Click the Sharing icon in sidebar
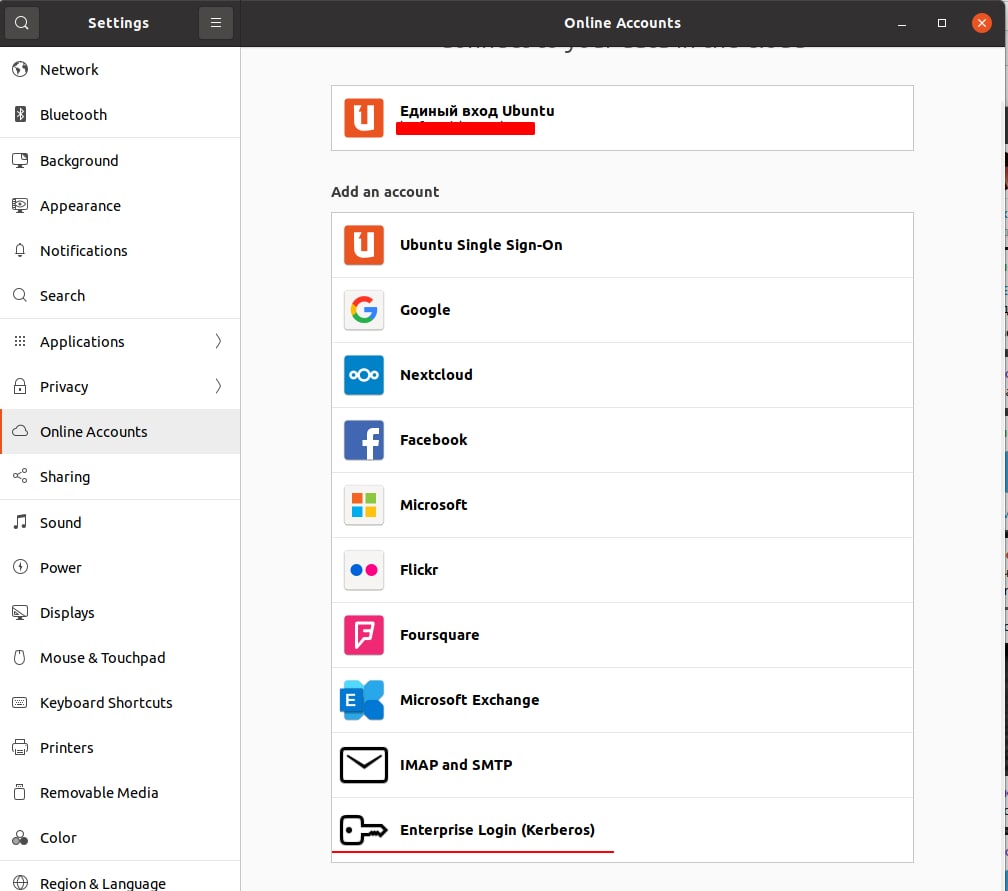The height and width of the screenshot is (891, 1008). (x=20, y=476)
